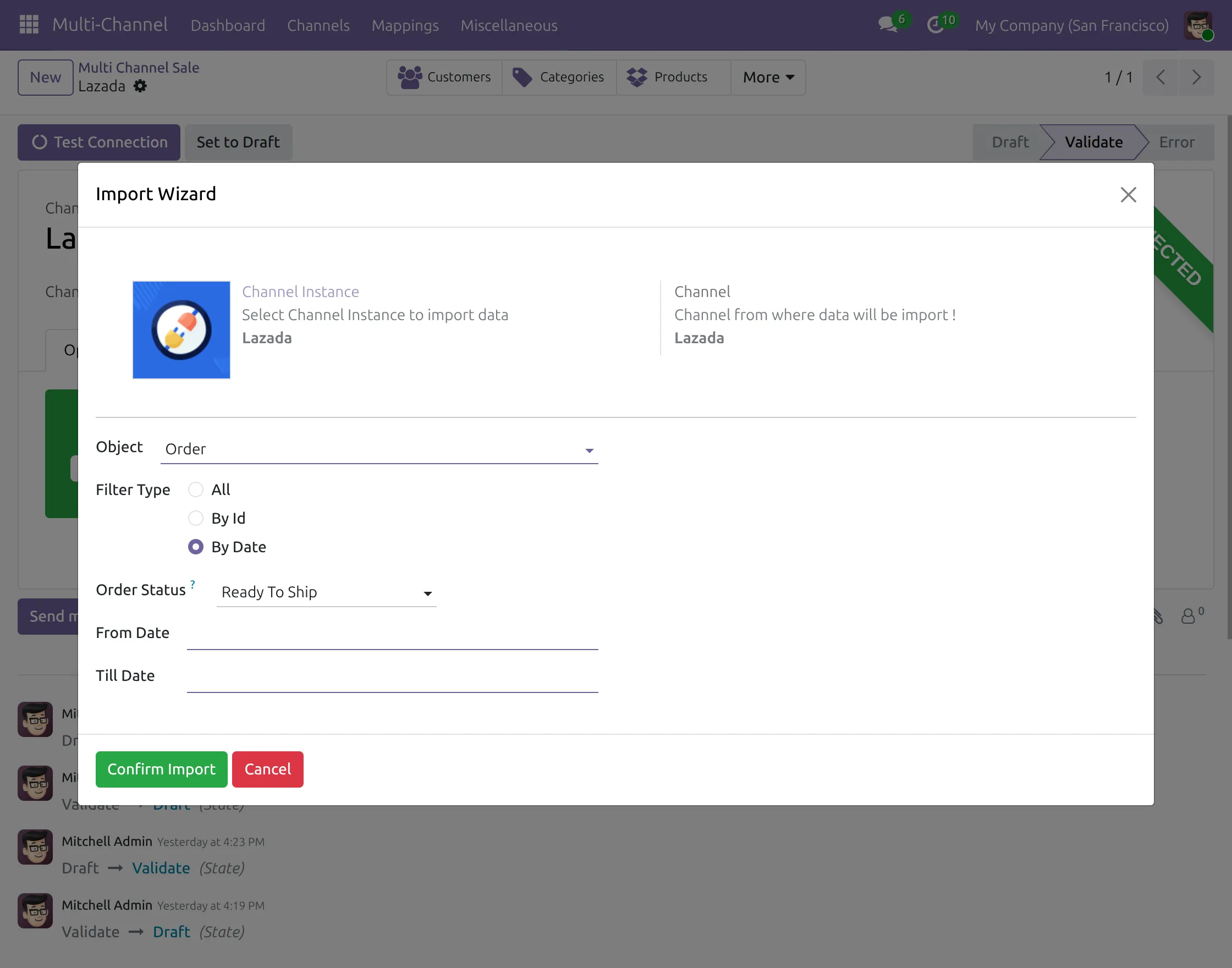The height and width of the screenshot is (968, 1232).
Task: Open the Channels menu
Action: click(x=318, y=25)
